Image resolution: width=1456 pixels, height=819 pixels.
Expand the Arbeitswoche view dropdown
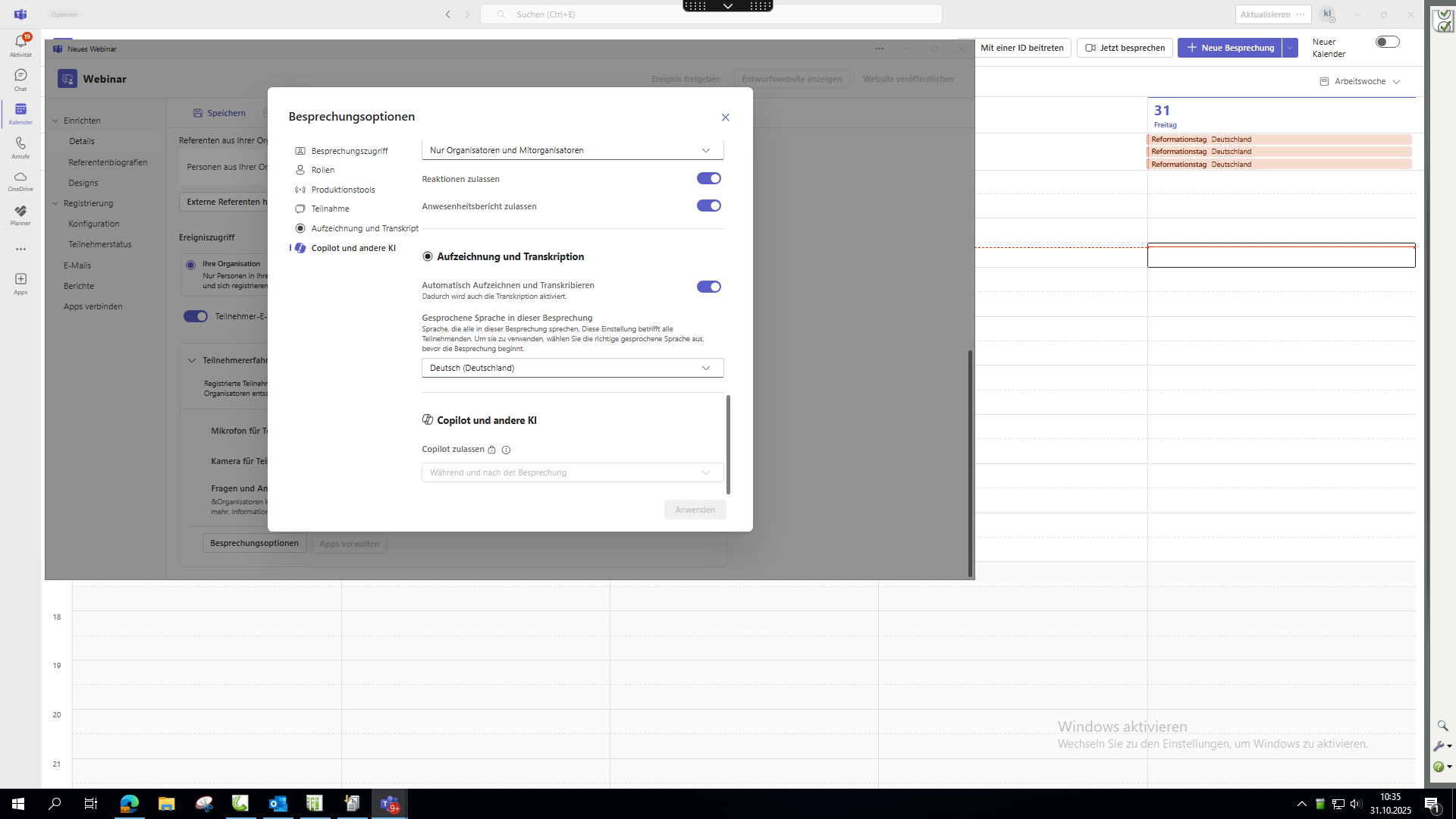tap(1360, 81)
